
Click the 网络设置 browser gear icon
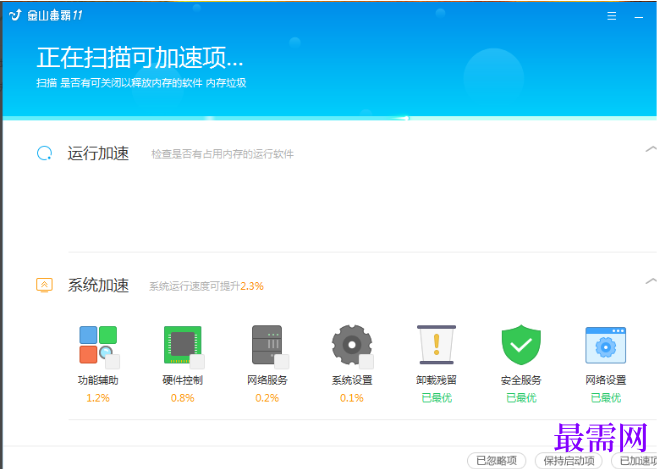606,345
